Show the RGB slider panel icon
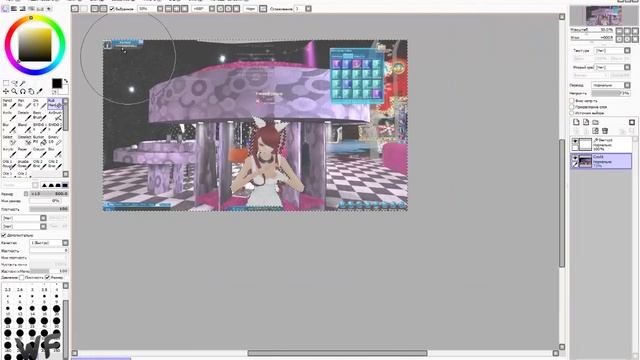 pyautogui.click(x=14, y=9)
